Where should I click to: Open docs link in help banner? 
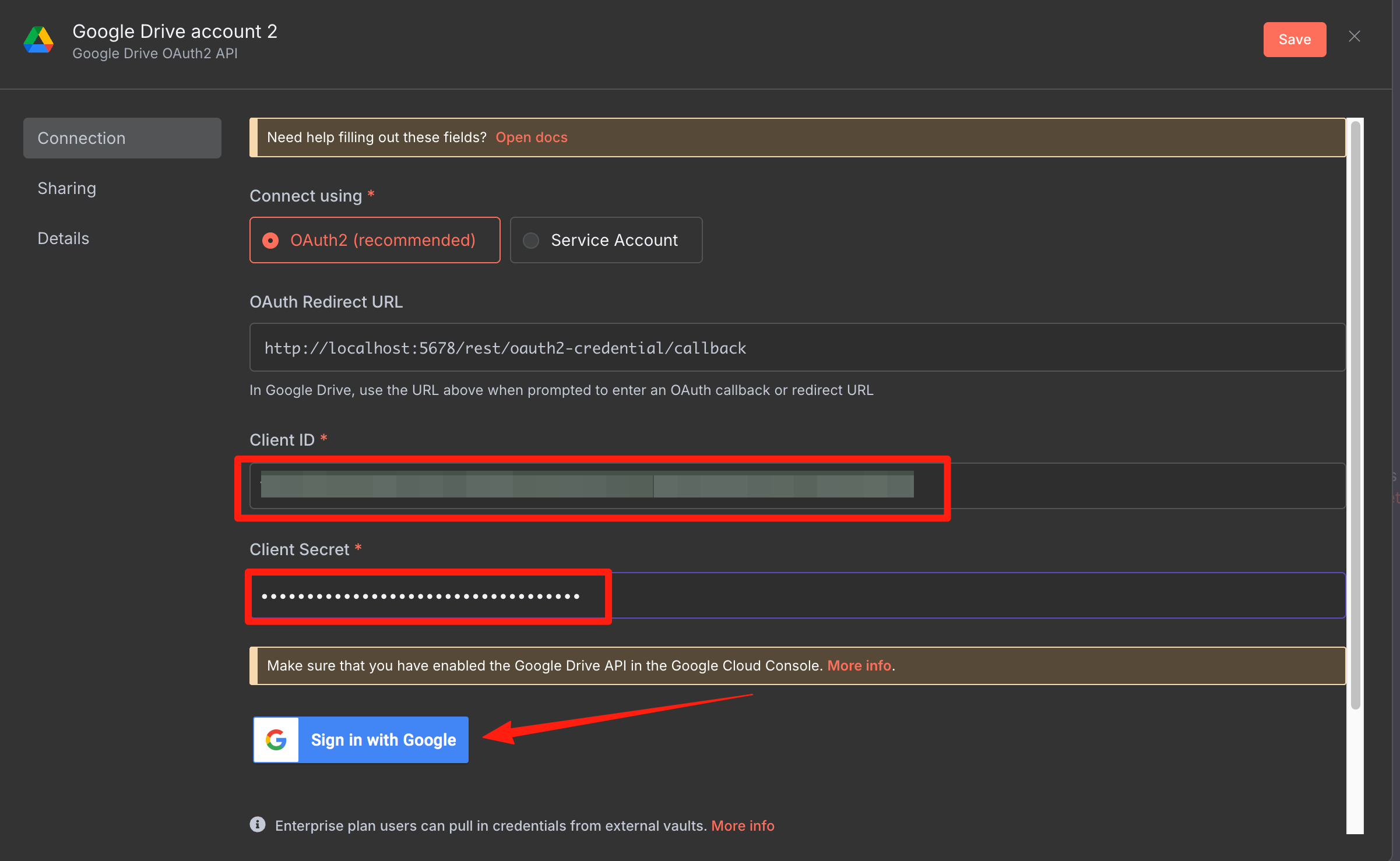(x=532, y=137)
